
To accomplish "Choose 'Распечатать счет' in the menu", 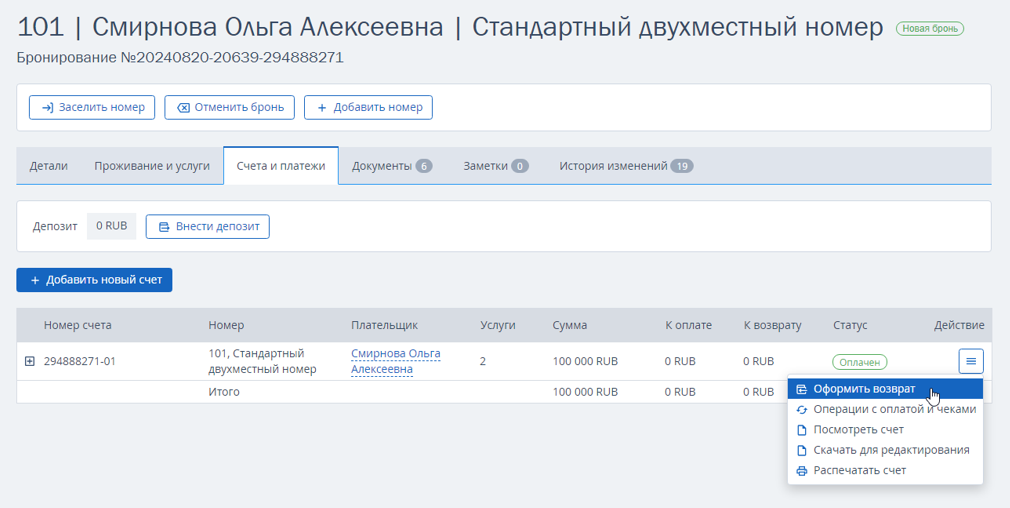I will (885, 471).
